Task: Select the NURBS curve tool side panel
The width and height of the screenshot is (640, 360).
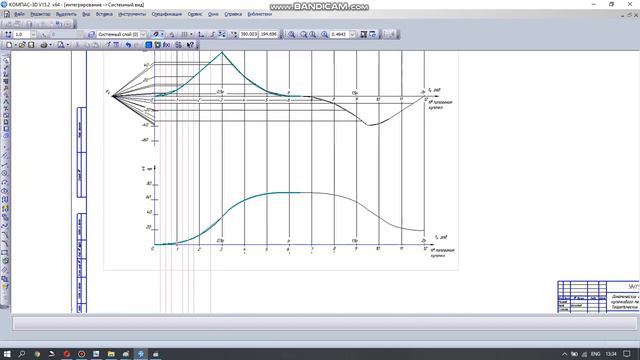Action: tap(5, 225)
